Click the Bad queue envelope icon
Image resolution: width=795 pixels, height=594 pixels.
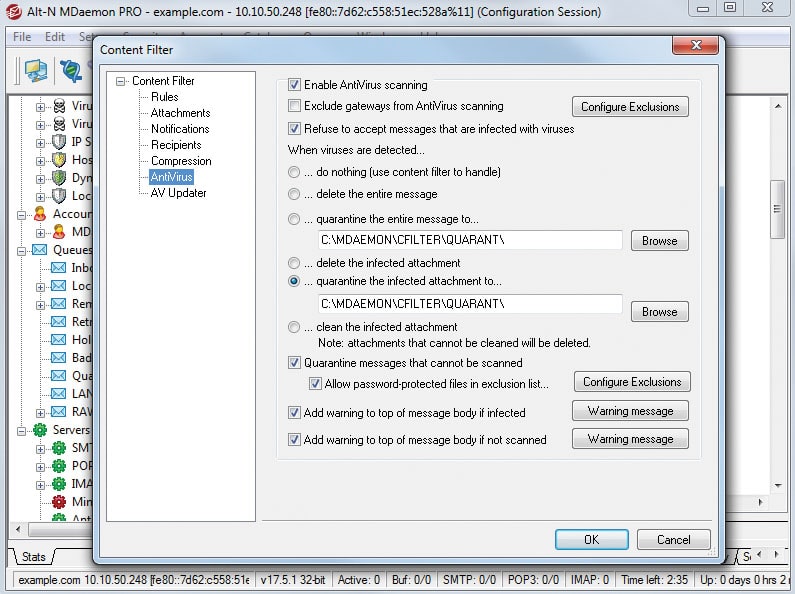(59, 358)
